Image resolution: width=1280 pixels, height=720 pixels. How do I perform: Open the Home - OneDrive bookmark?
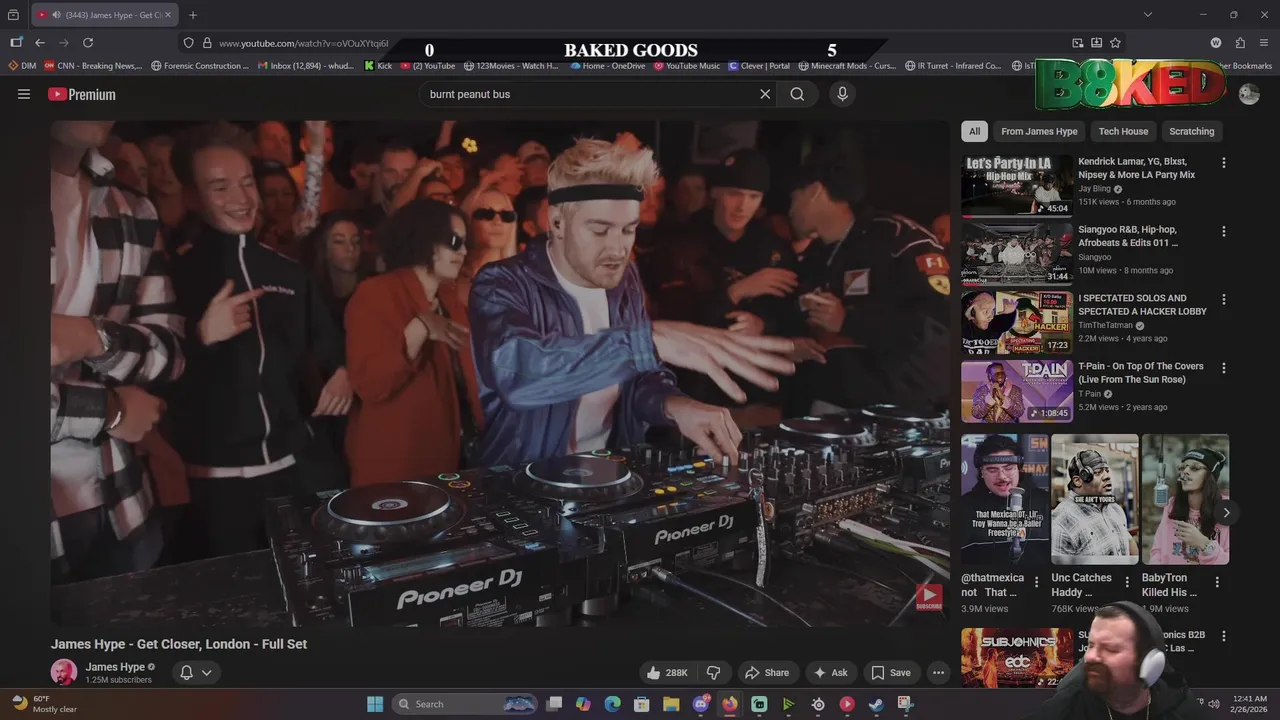click(x=608, y=66)
